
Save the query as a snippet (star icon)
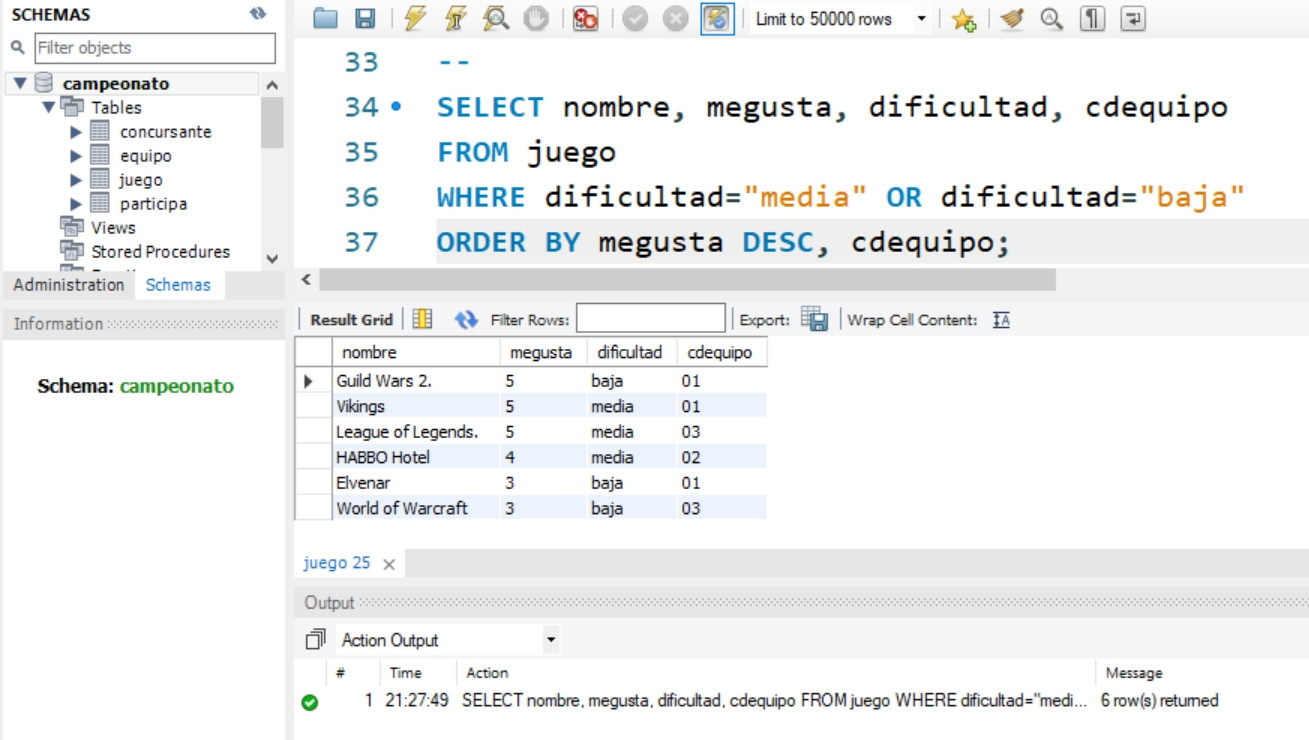tap(963, 18)
